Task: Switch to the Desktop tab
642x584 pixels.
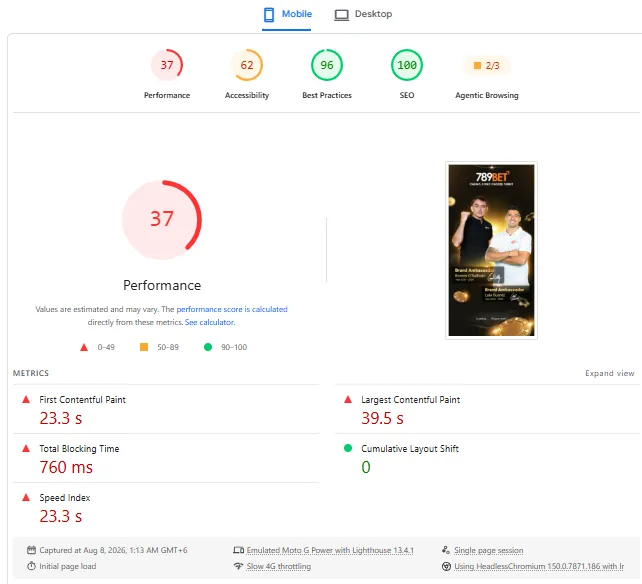Action: coord(363,15)
